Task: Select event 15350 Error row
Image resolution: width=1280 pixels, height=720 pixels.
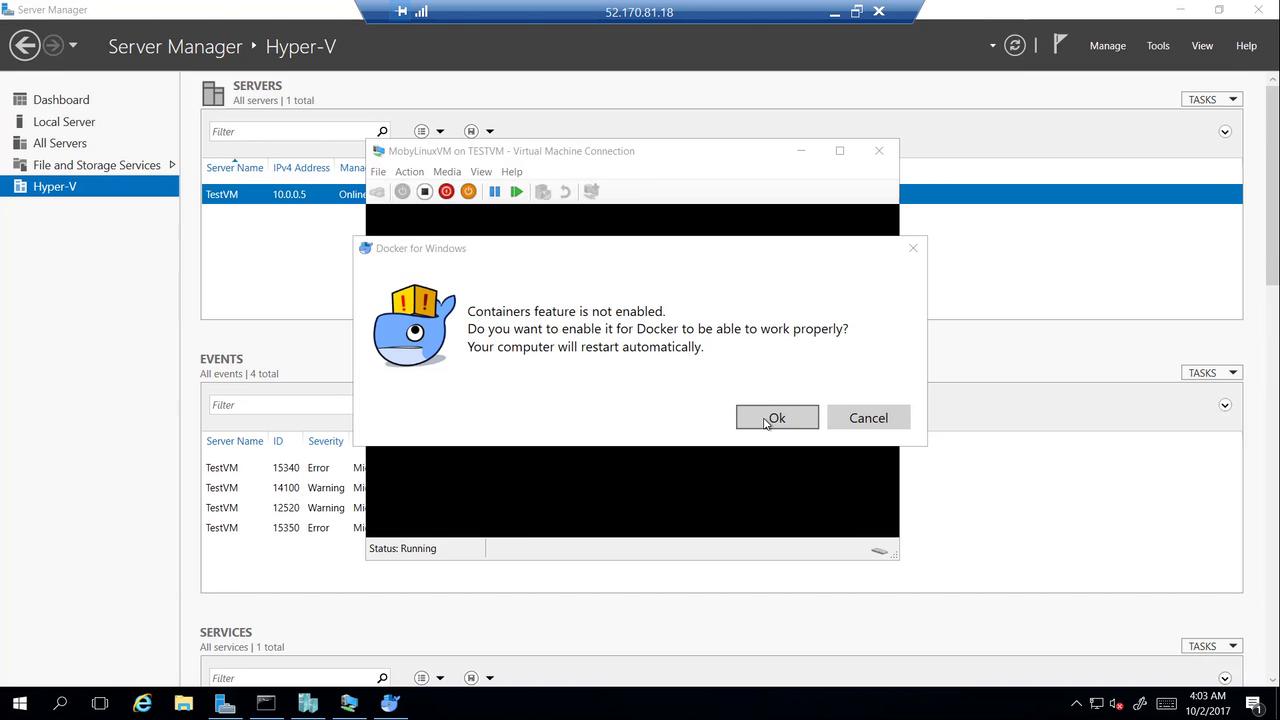Action: (278, 528)
